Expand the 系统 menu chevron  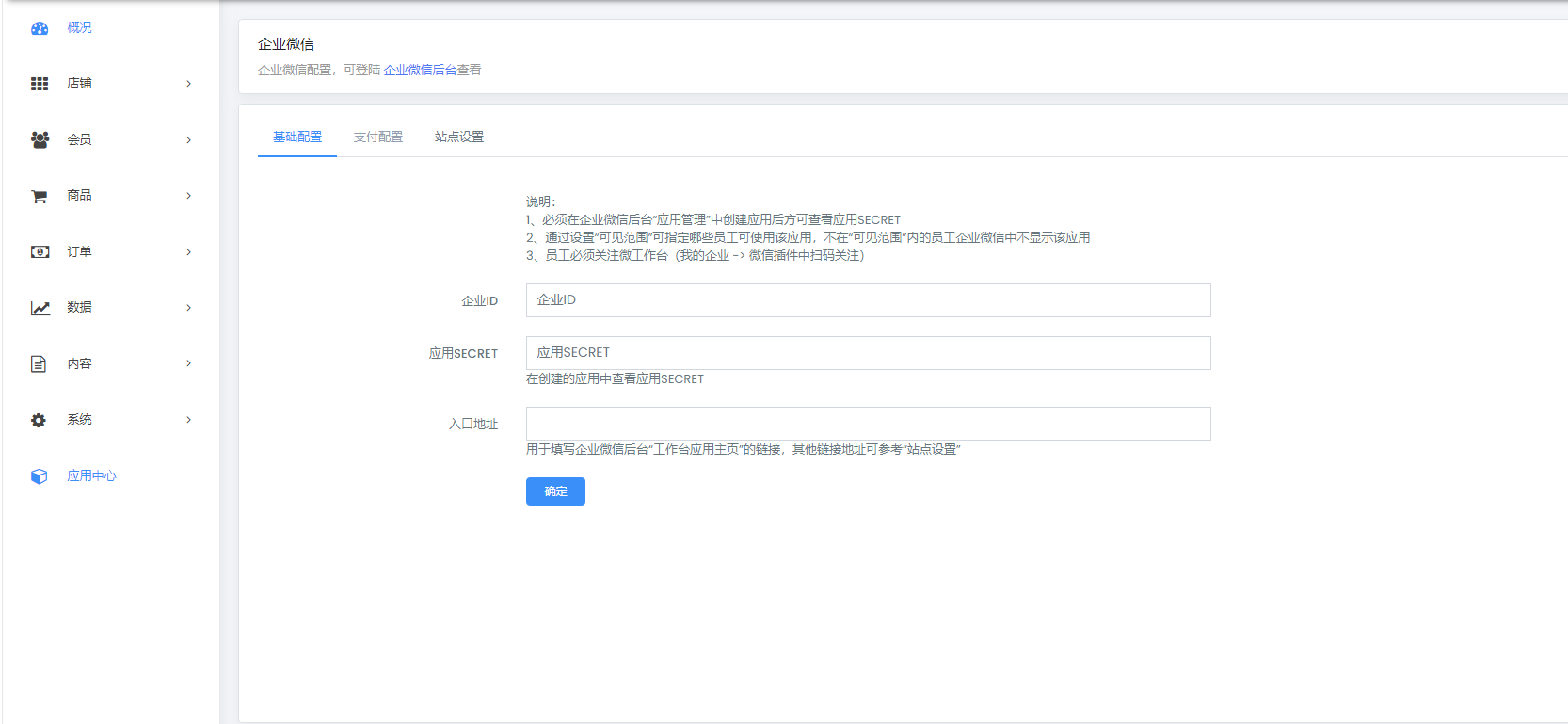pyautogui.click(x=188, y=420)
